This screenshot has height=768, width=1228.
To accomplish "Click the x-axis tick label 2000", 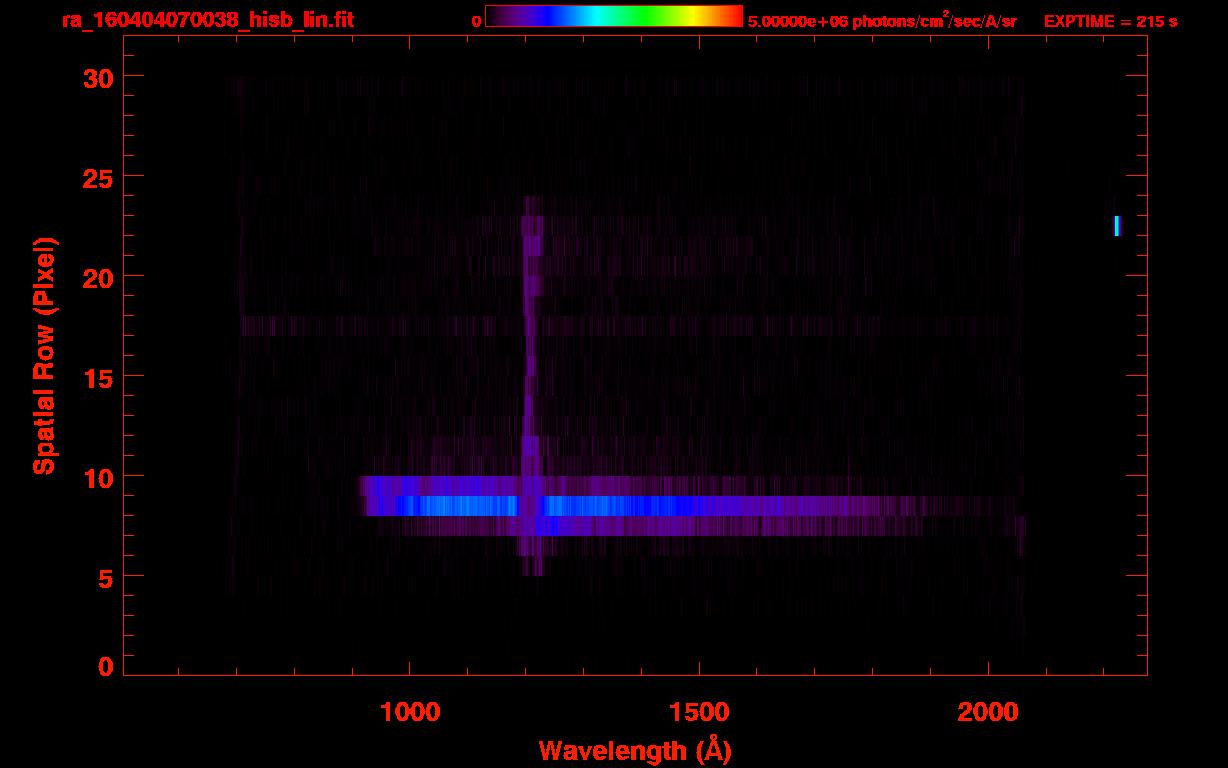I will click(x=988, y=712).
